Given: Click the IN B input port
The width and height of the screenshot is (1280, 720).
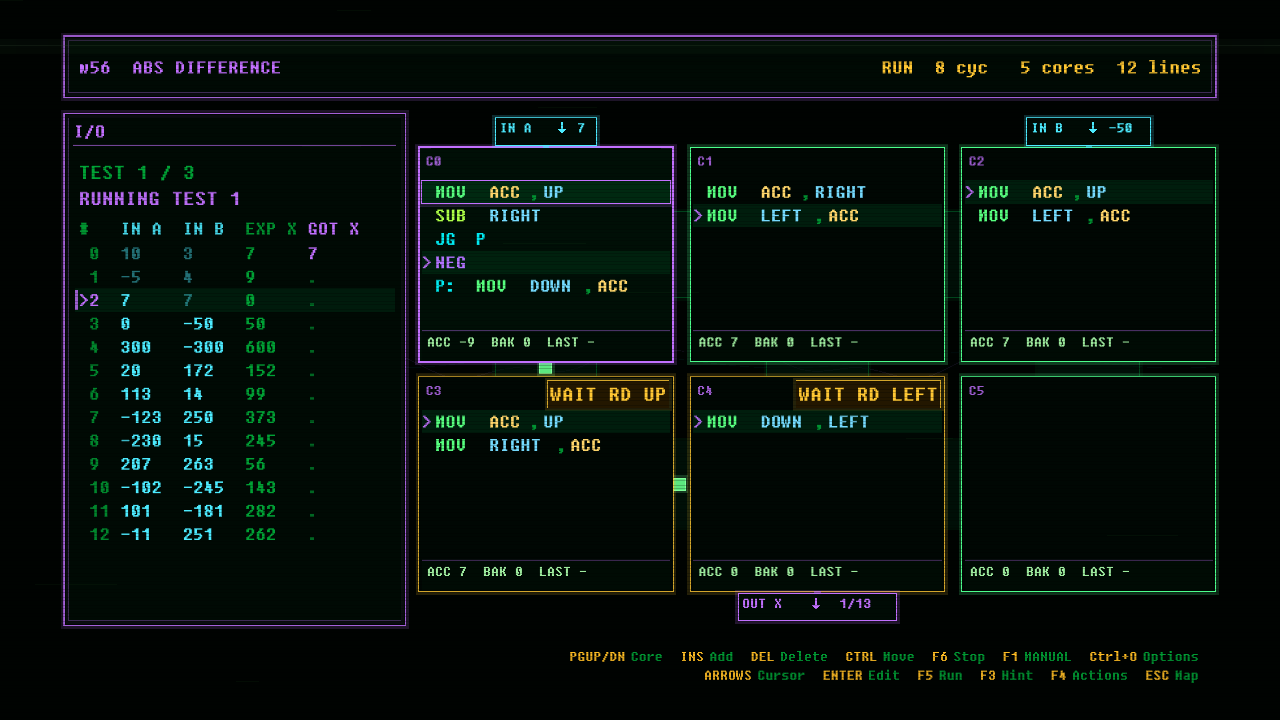Looking at the screenshot, I should tap(1088, 130).
